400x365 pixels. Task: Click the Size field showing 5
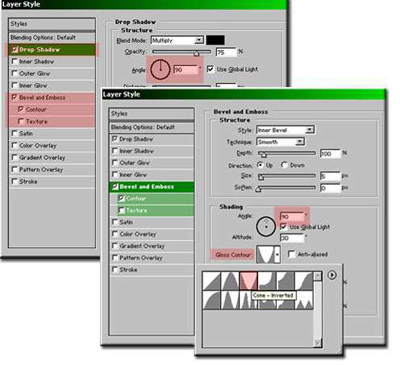point(330,176)
